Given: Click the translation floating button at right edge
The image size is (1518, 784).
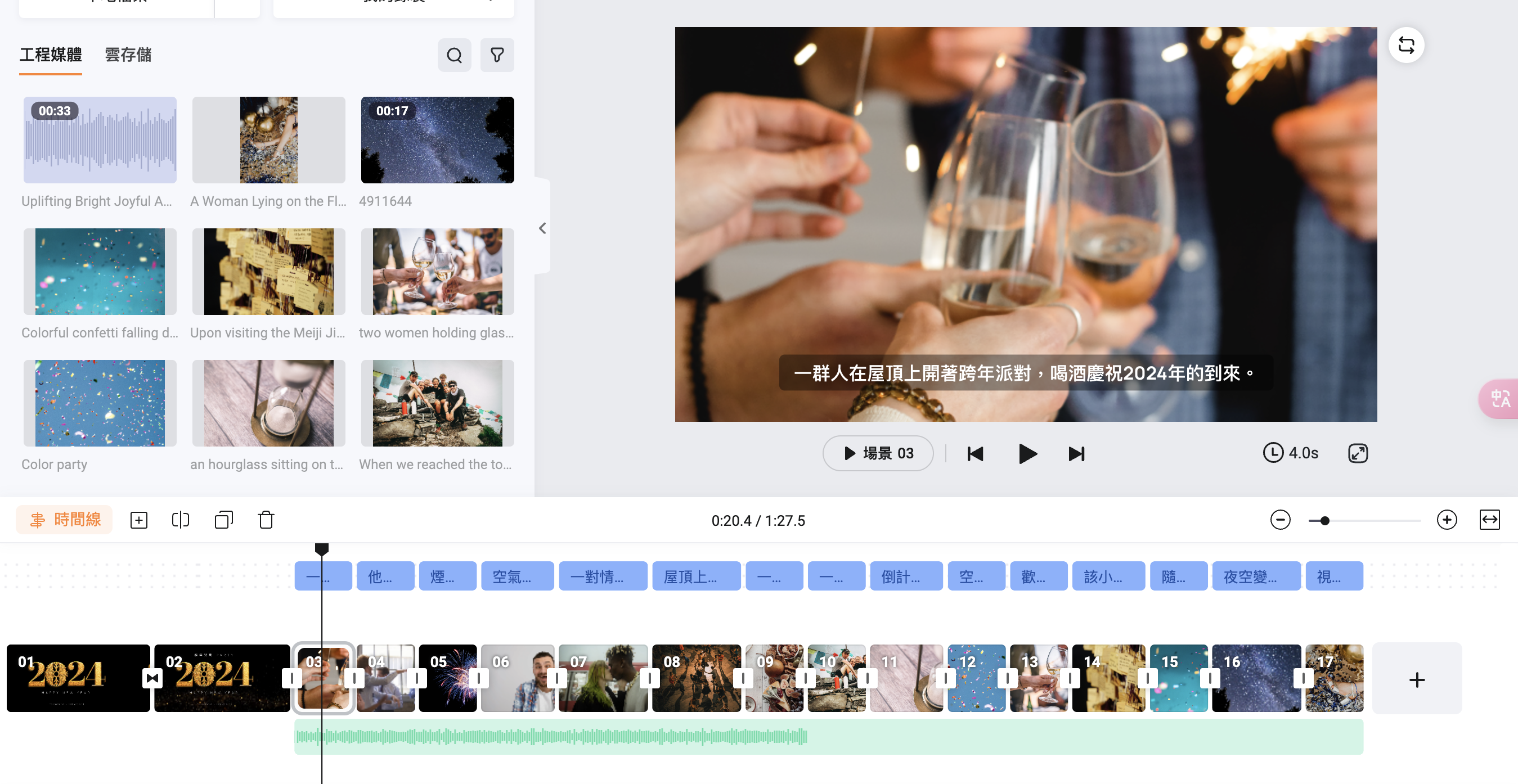Looking at the screenshot, I should click(x=1499, y=399).
